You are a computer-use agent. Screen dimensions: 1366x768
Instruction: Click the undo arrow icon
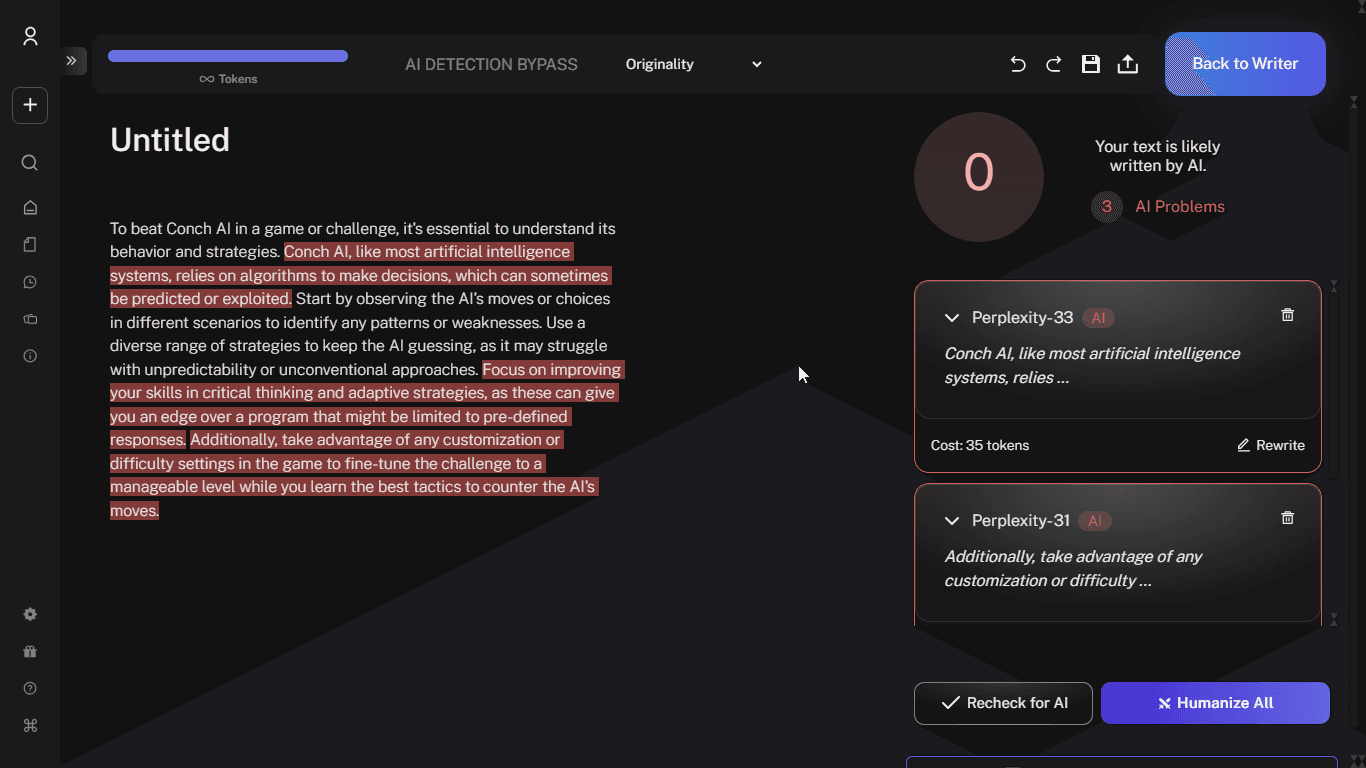pos(1018,64)
